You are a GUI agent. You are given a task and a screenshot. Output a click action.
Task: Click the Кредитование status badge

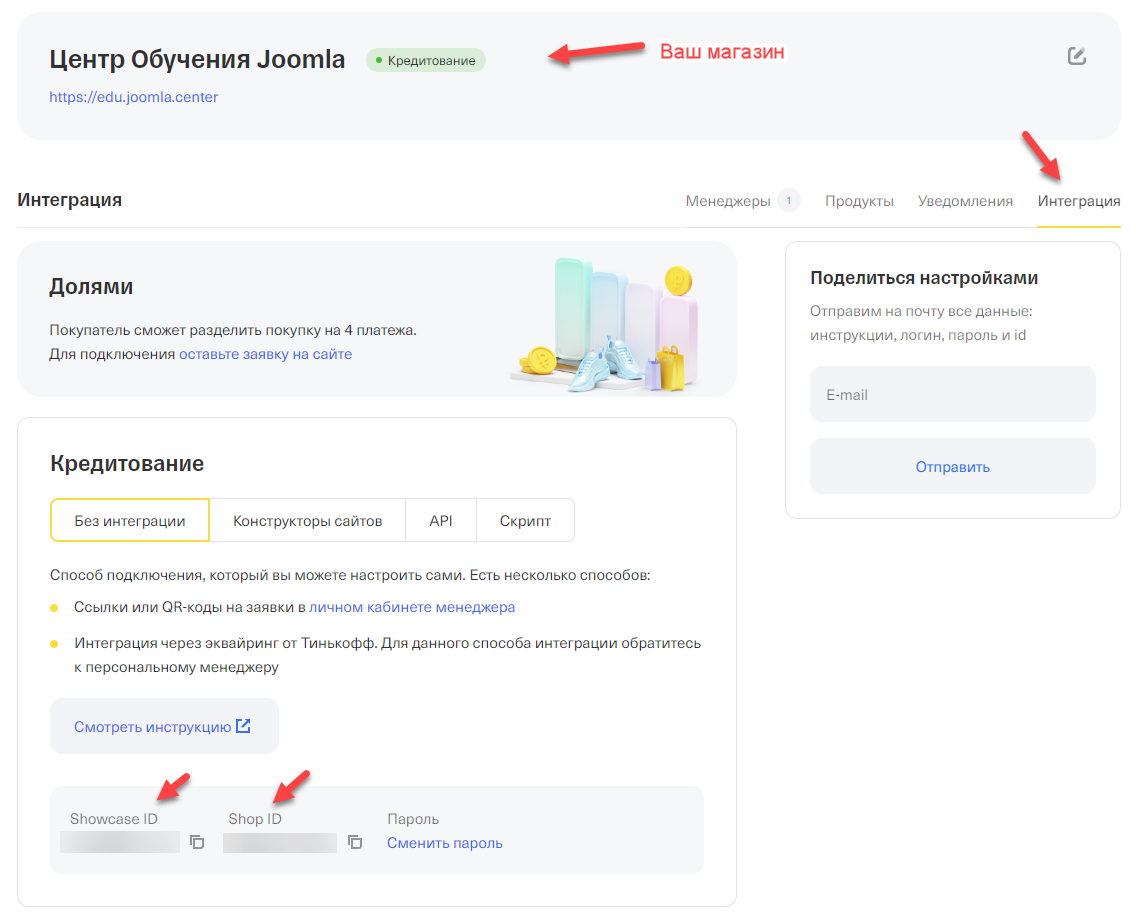426,60
